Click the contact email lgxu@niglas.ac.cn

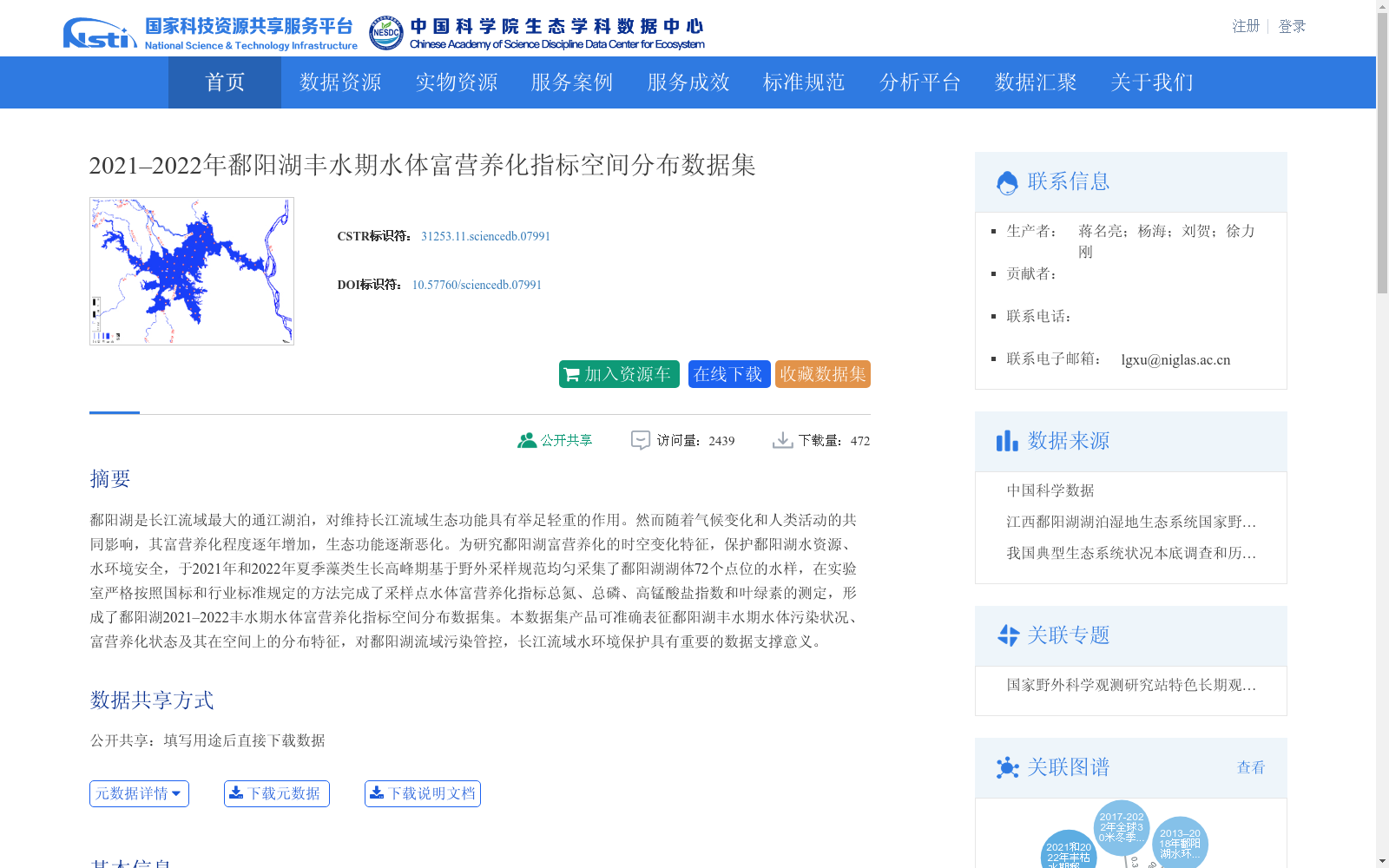pyautogui.click(x=1175, y=359)
